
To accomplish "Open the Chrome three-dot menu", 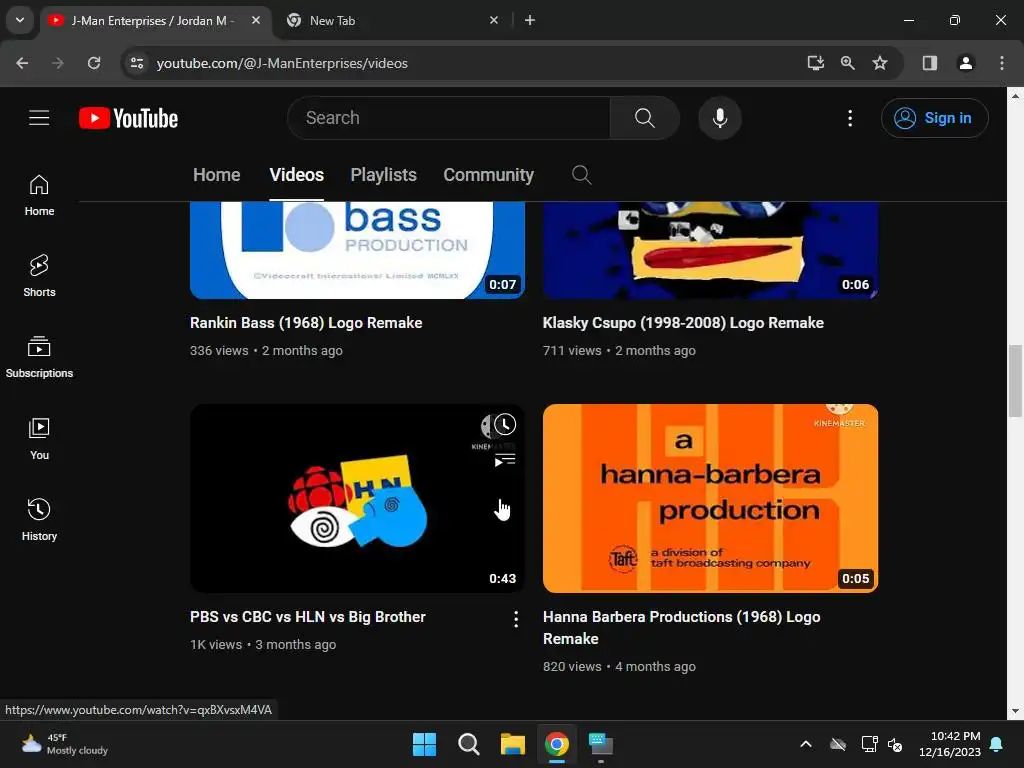I will point(1002,63).
